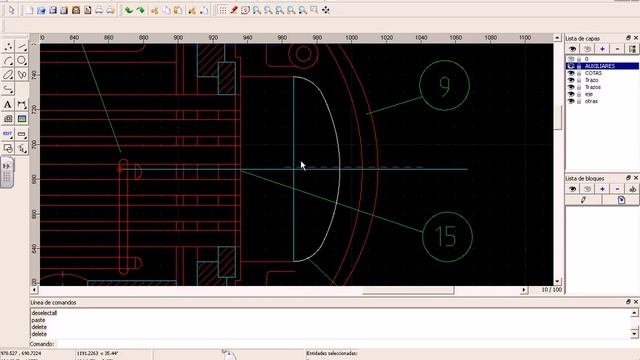Save the current drawing
The width and height of the screenshot is (640, 360).
click(x=53, y=10)
